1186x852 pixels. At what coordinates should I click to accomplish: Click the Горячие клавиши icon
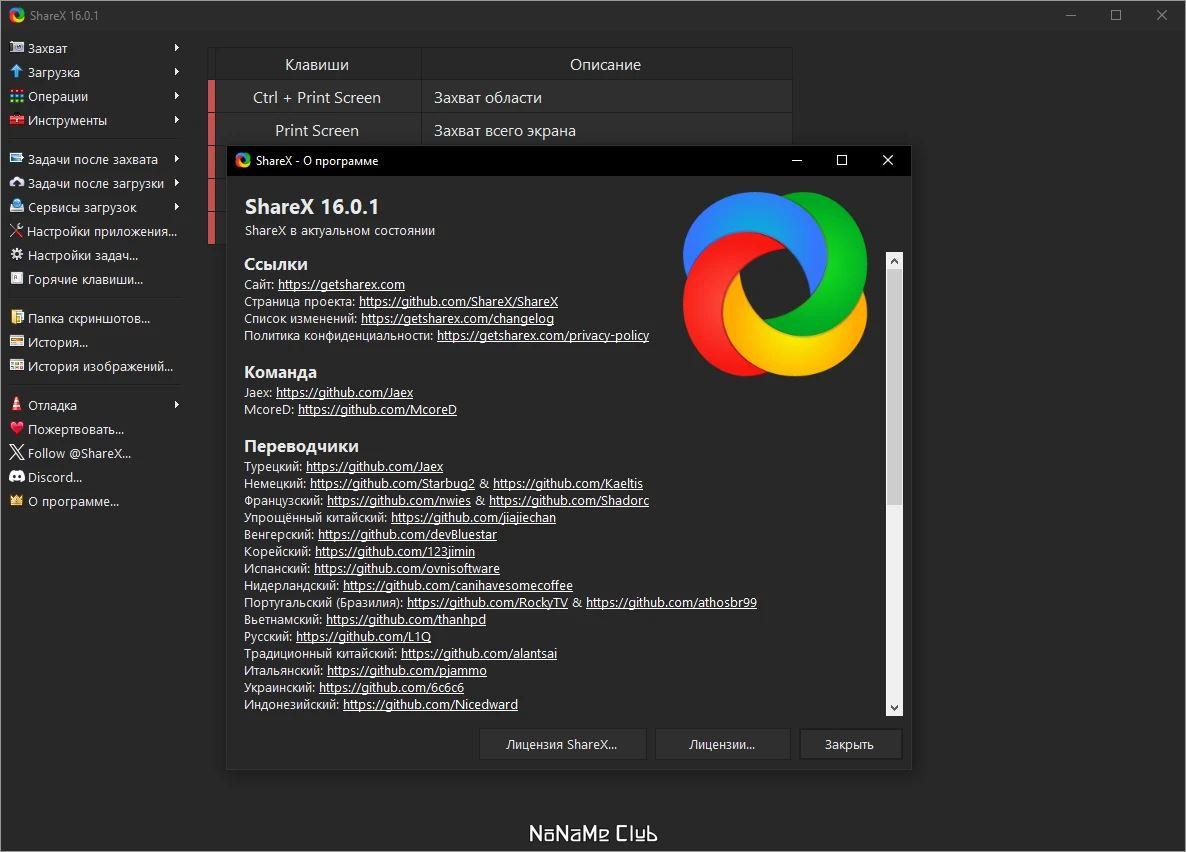[17, 278]
